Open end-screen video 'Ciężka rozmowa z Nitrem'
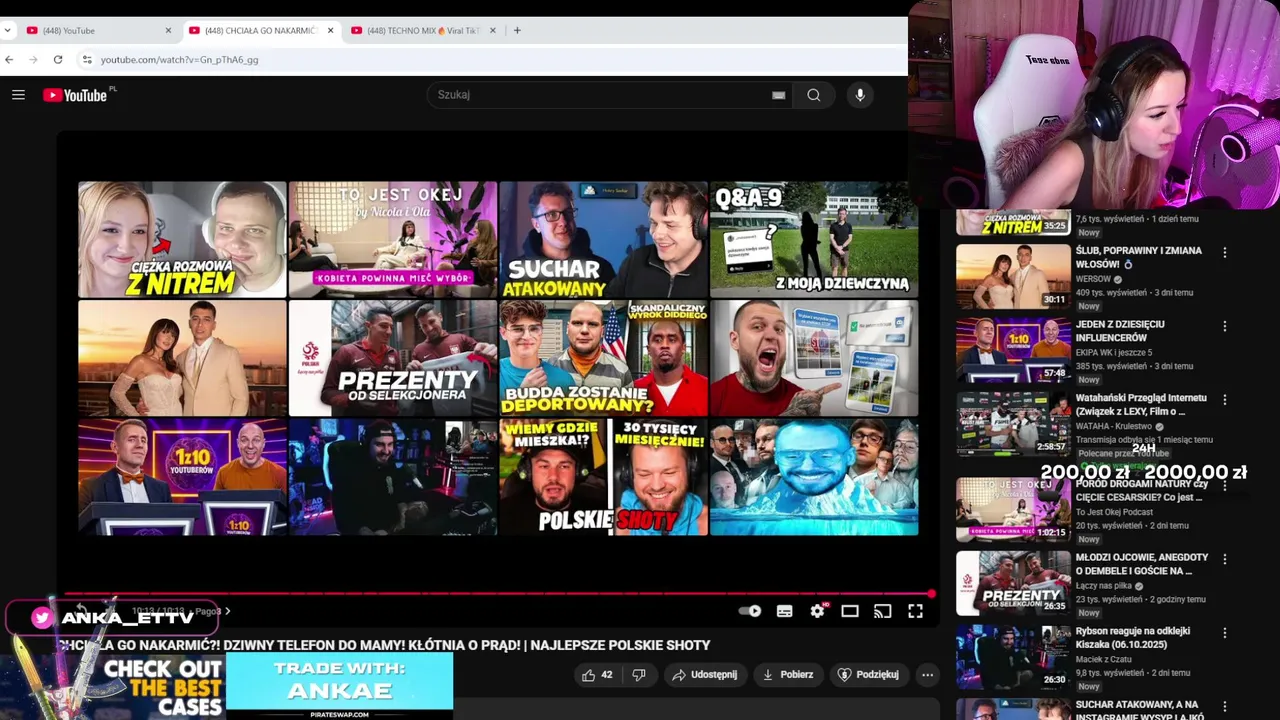Screen dimensions: 1280x720 coord(182,239)
